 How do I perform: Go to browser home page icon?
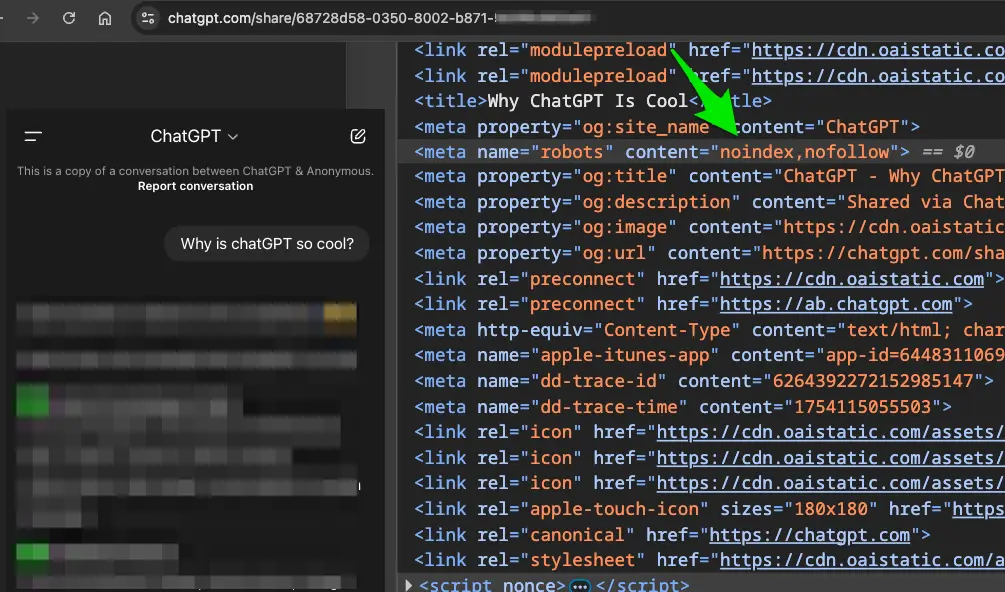tap(105, 18)
